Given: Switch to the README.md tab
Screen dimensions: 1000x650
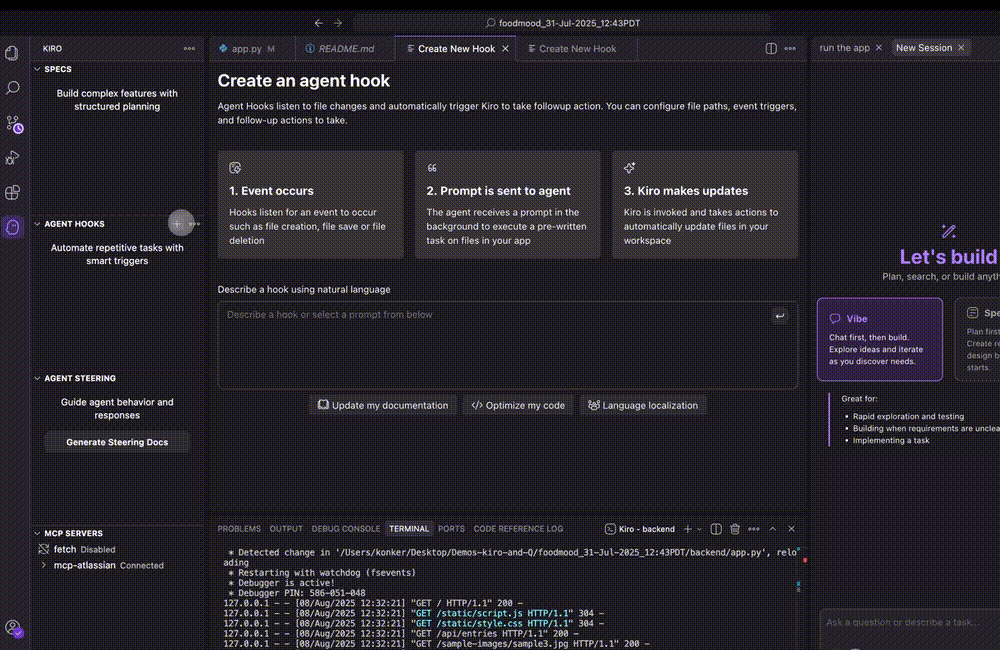Looking at the screenshot, I should click(340, 48).
